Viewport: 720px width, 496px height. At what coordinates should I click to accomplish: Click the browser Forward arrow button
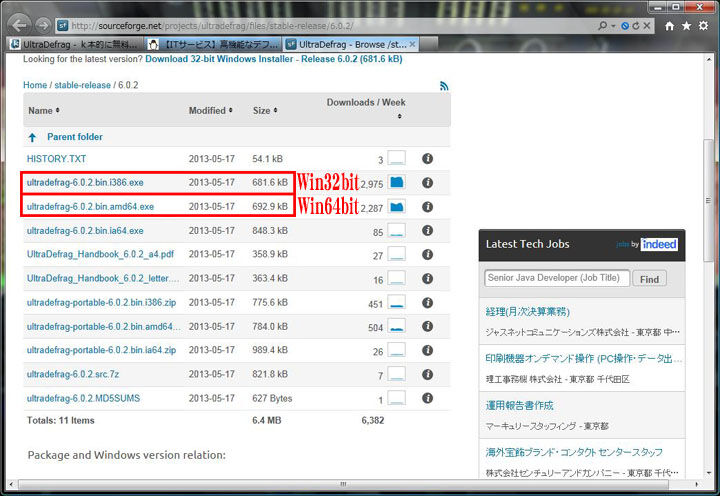(43, 25)
